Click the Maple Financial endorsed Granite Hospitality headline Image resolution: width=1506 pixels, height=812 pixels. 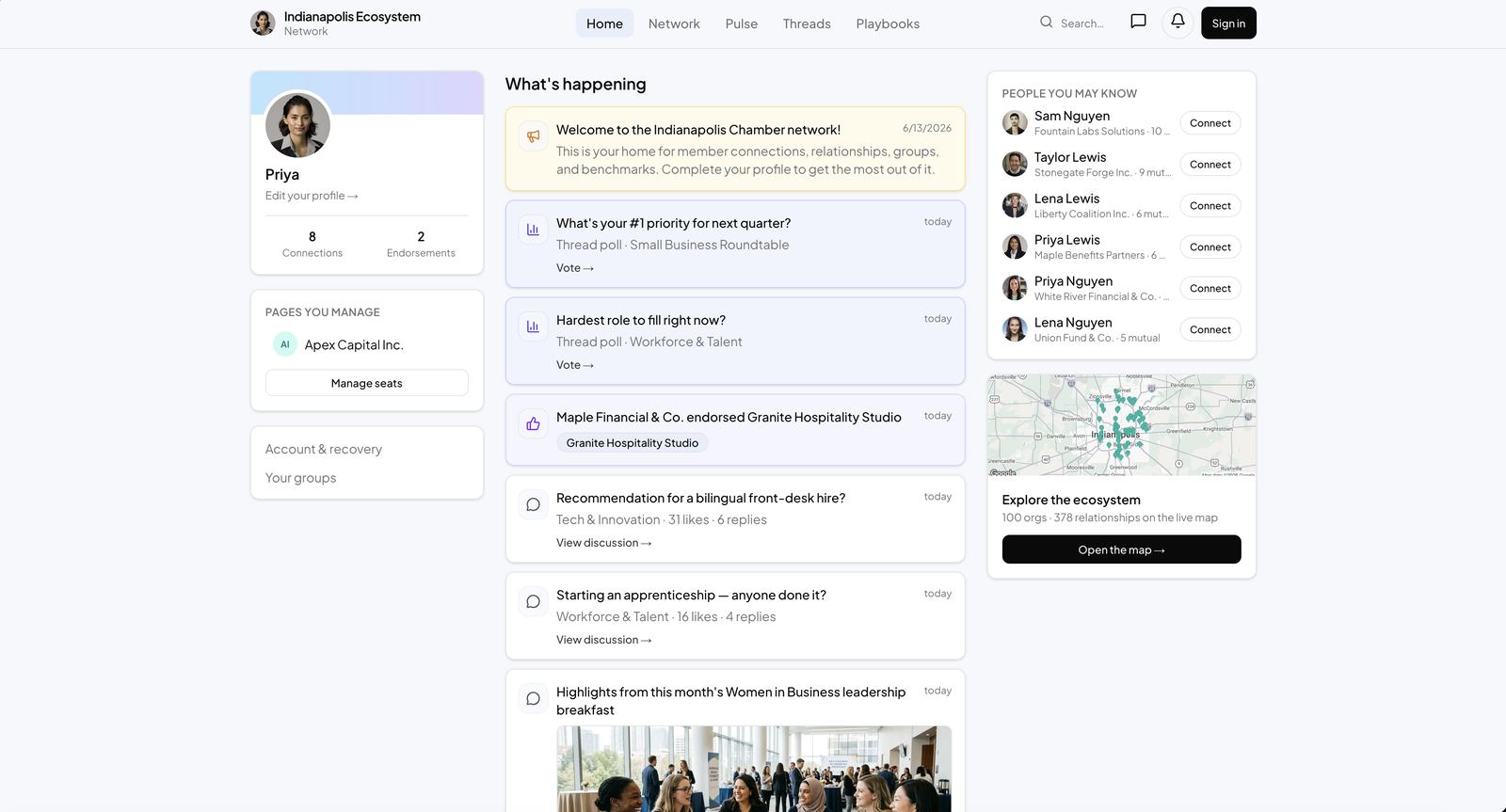tap(729, 417)
